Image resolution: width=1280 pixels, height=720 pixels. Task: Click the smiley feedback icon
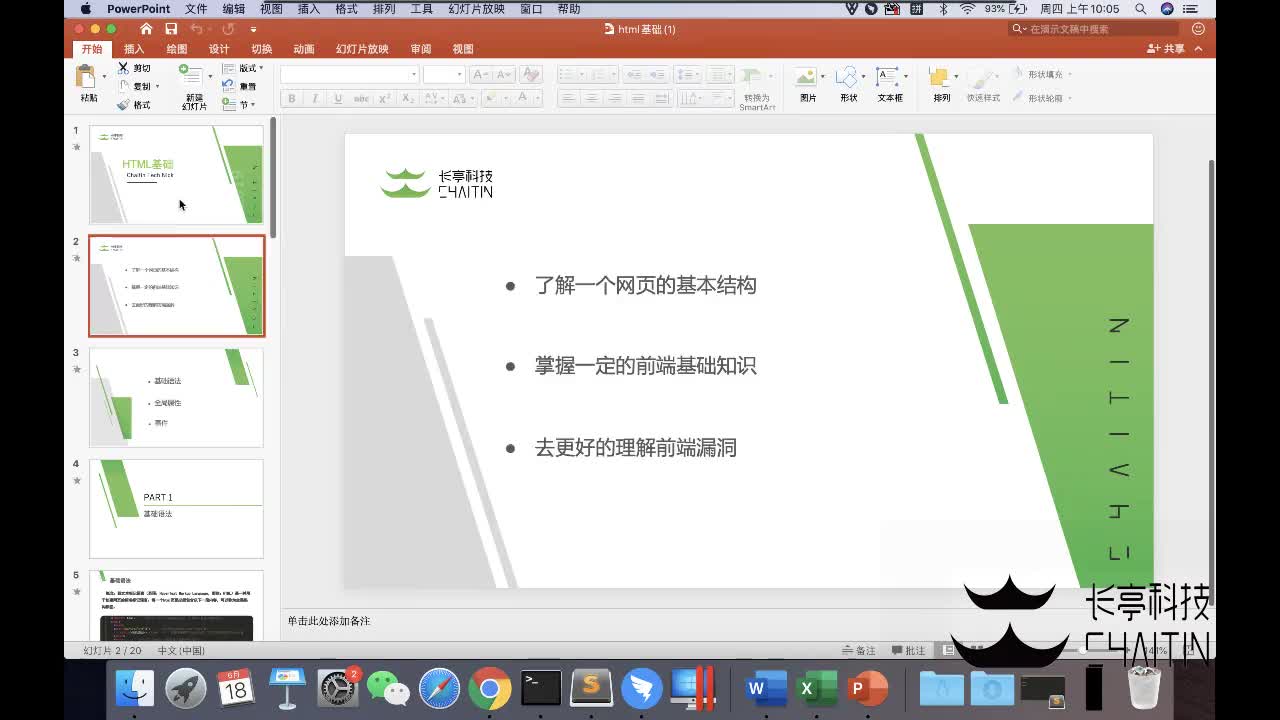pyautogui.click(x=1198, y=29)
